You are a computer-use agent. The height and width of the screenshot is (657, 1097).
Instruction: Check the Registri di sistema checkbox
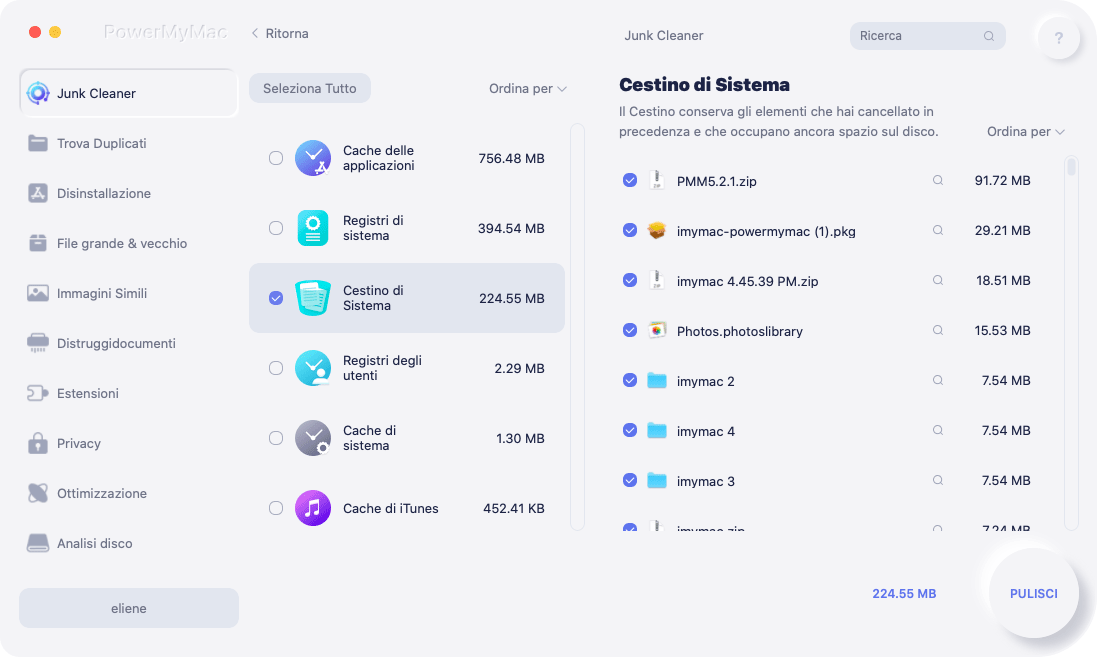point(276,228)
